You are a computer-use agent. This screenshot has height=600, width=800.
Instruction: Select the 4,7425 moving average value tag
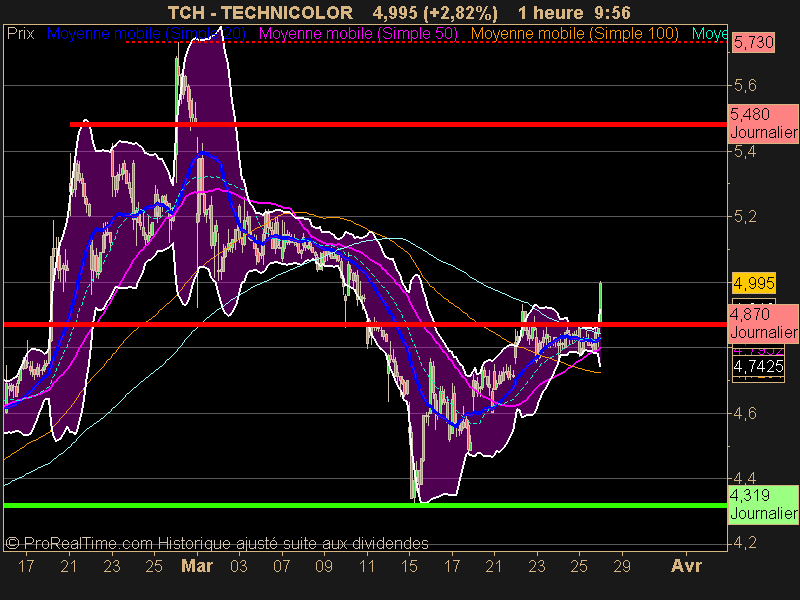click(758, 366)
